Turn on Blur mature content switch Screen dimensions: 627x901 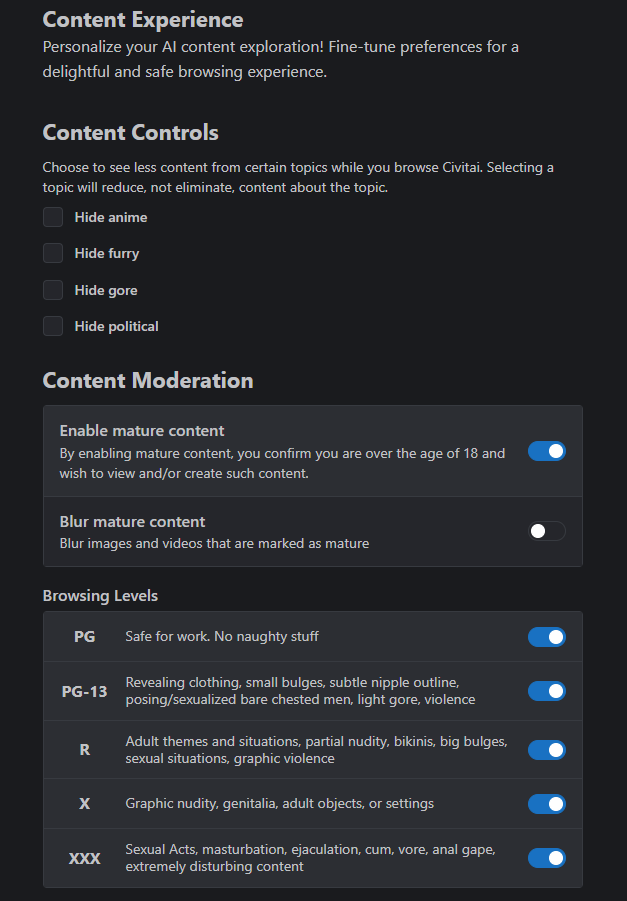(x=547, y=531)
